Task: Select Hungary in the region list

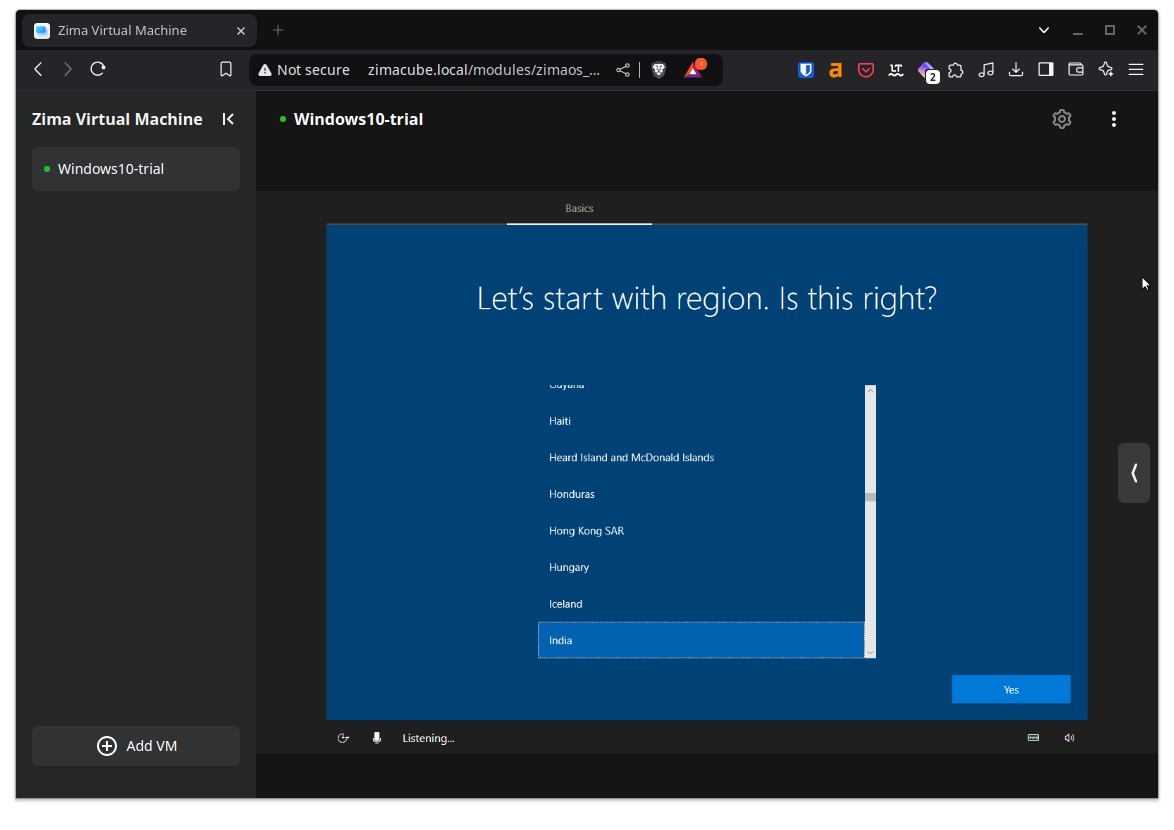Action: coord(701,567)
